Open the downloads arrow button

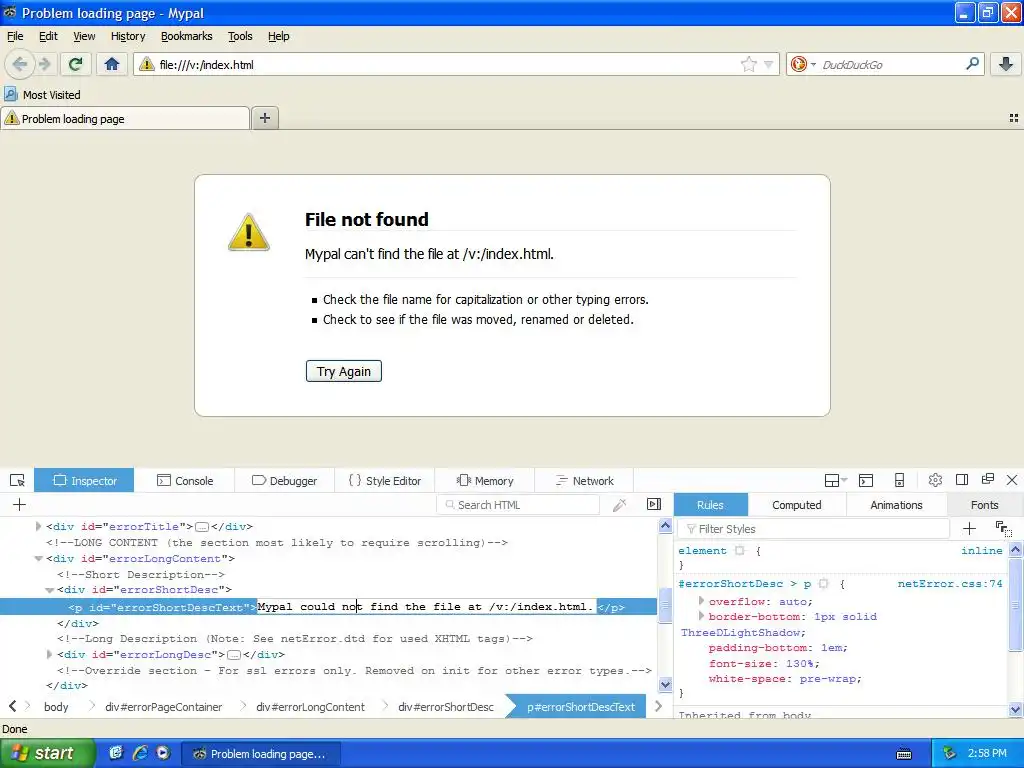coord(1006,64)
